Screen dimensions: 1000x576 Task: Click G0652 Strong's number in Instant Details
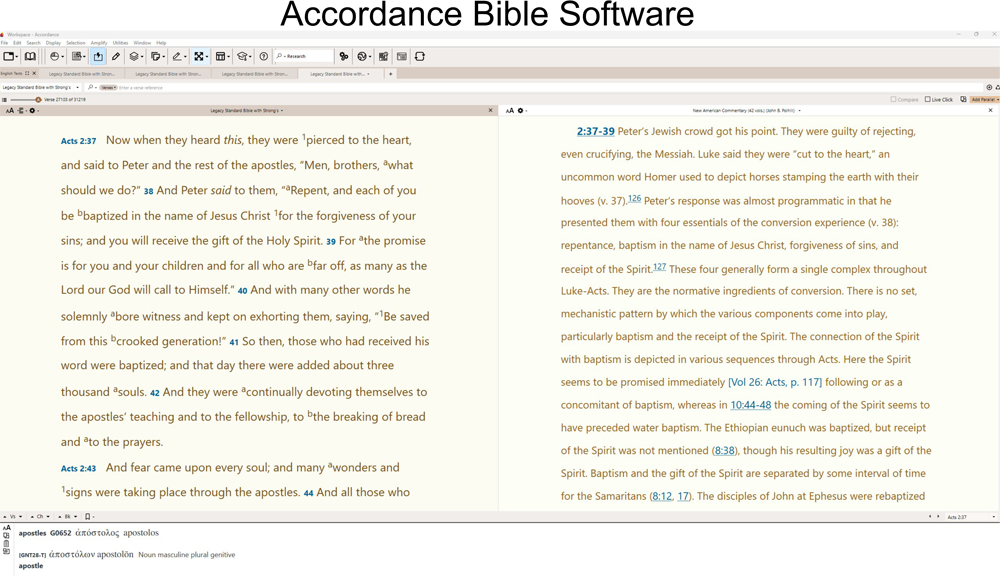(x=61, y=533)
